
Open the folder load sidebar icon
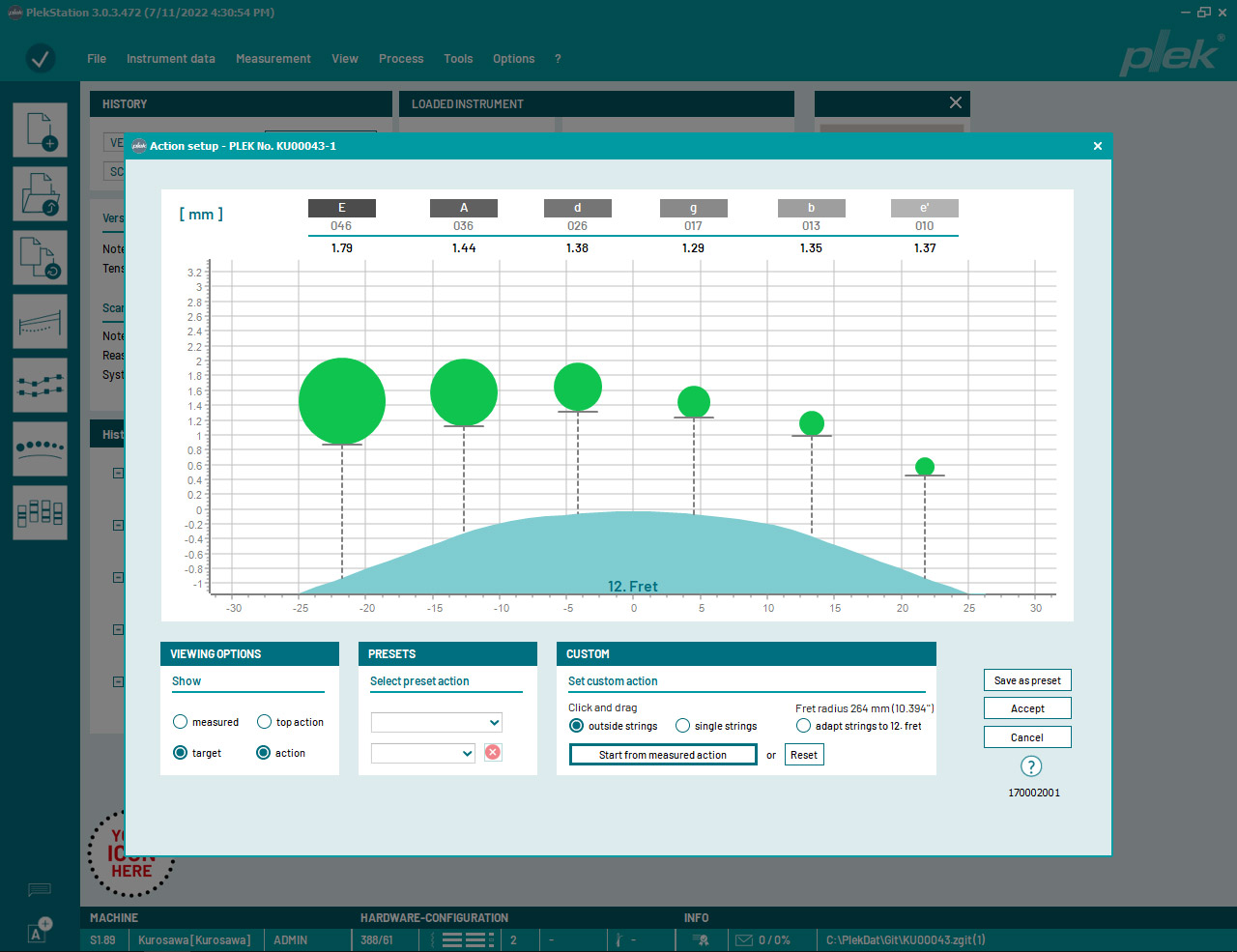point(41,193)
